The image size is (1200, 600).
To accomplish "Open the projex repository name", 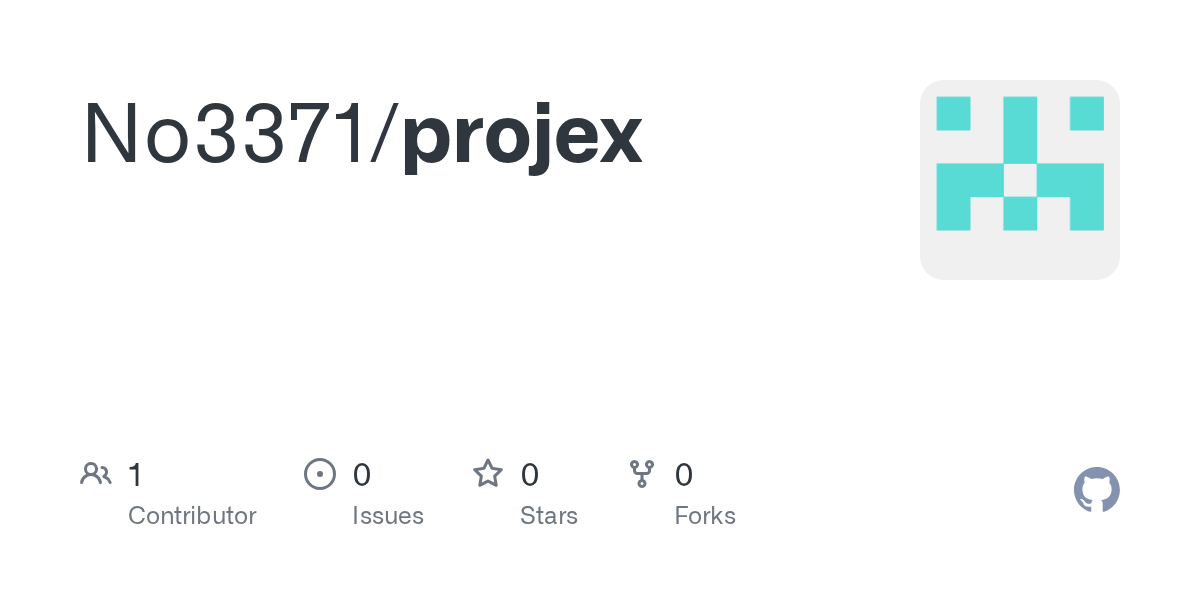I will pyautogui.click(x=521, y=137).
